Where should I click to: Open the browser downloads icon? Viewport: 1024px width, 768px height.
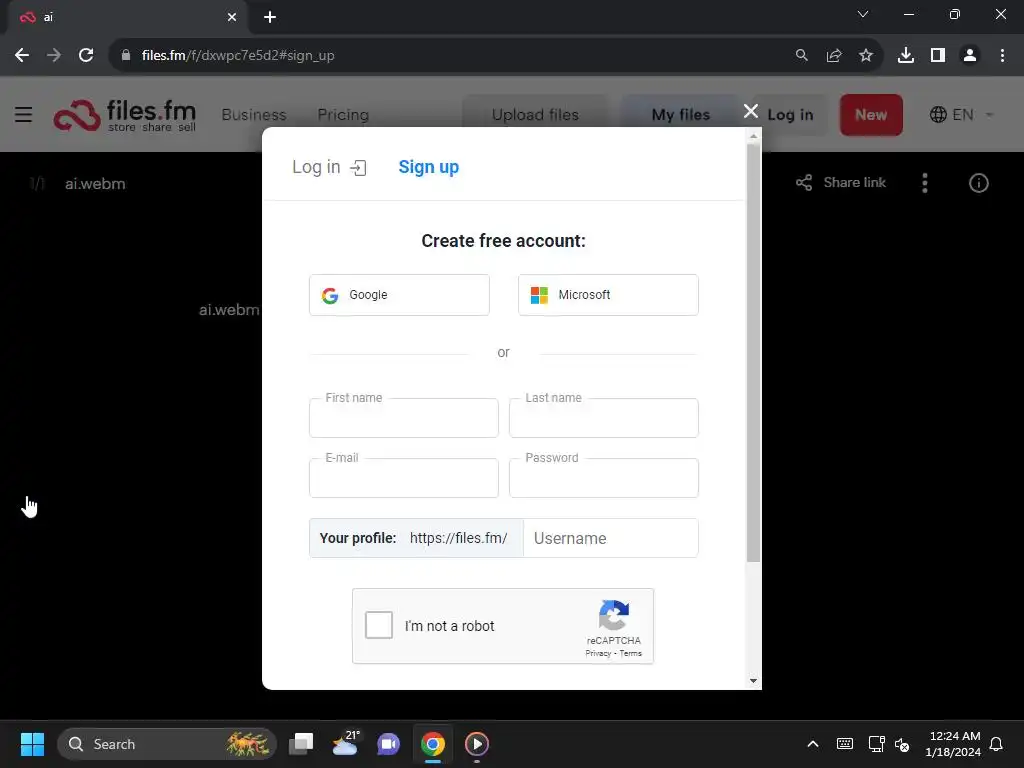tap(906, 56)
